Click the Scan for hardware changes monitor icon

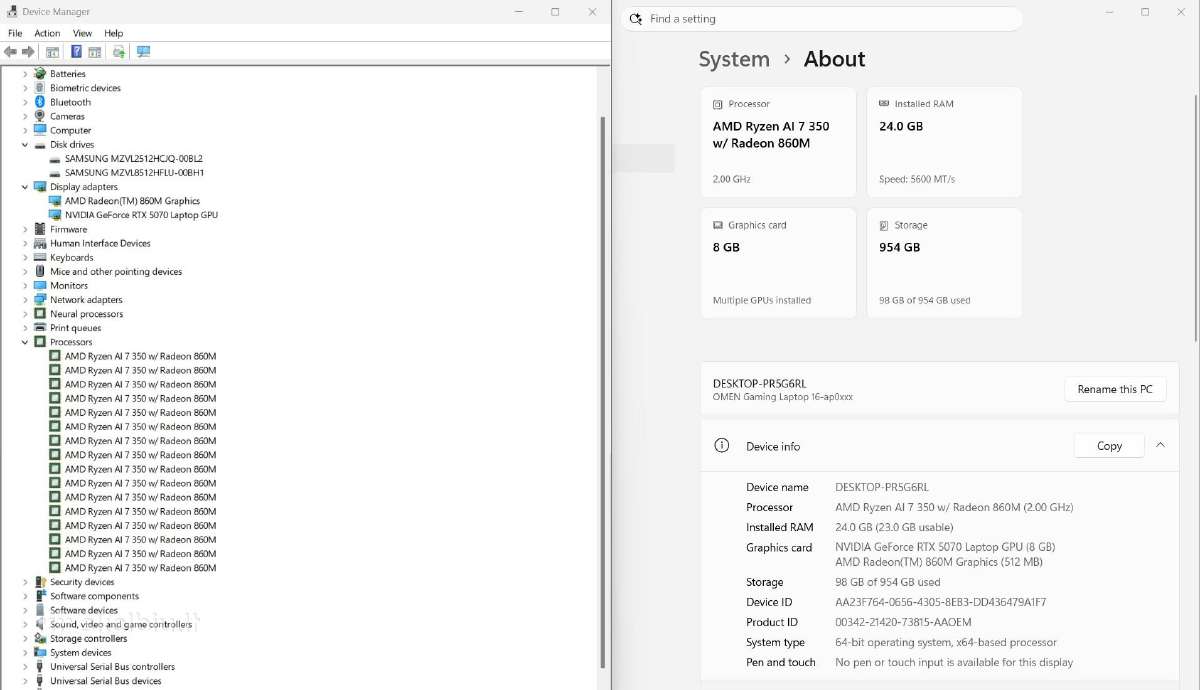(x=143, y=52)
